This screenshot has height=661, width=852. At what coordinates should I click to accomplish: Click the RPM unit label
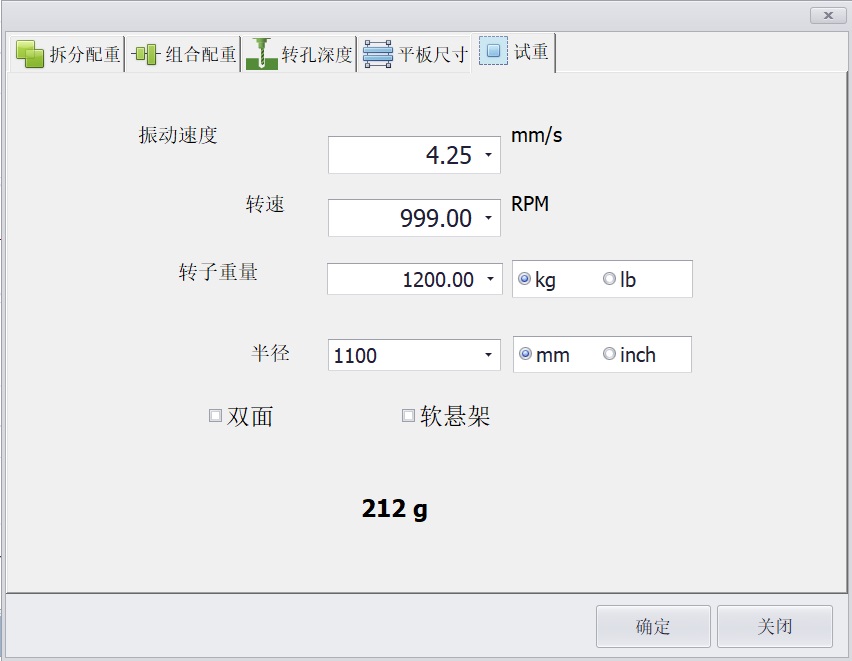530,204
